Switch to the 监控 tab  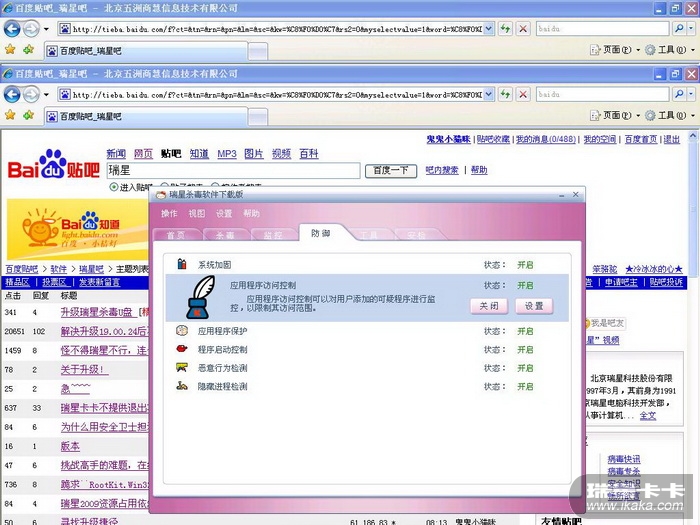coord(273,235)
